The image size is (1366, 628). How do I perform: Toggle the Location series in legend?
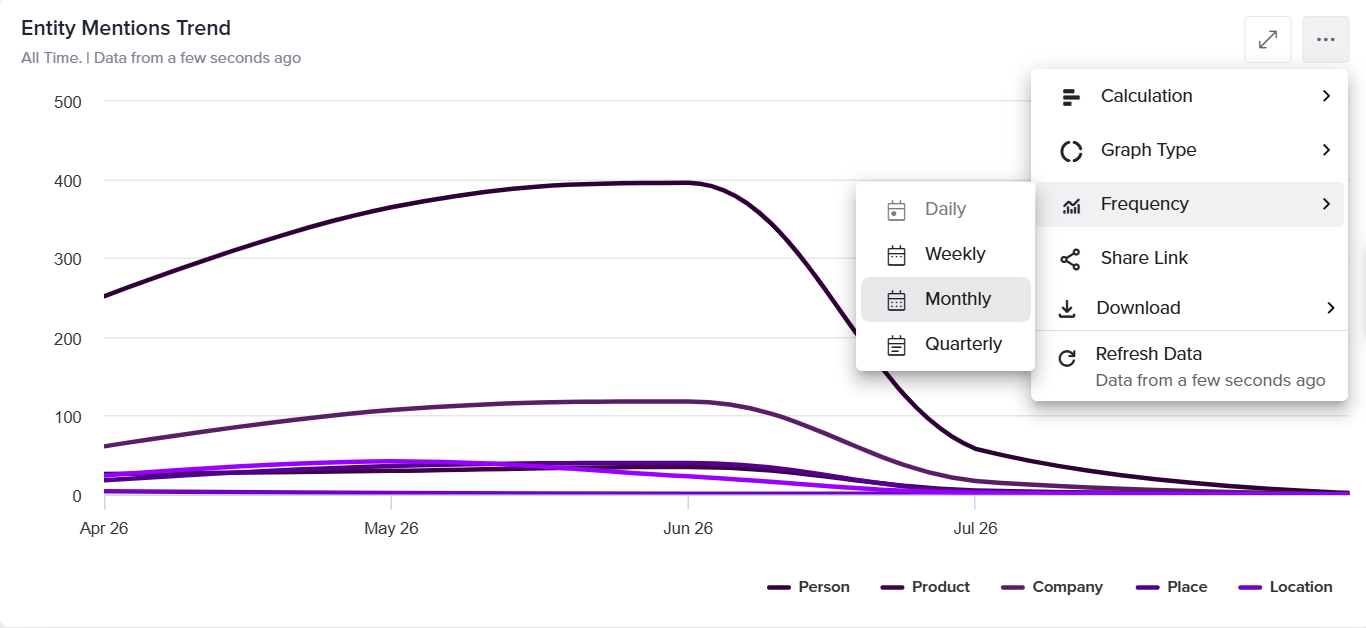(1285, 587)
